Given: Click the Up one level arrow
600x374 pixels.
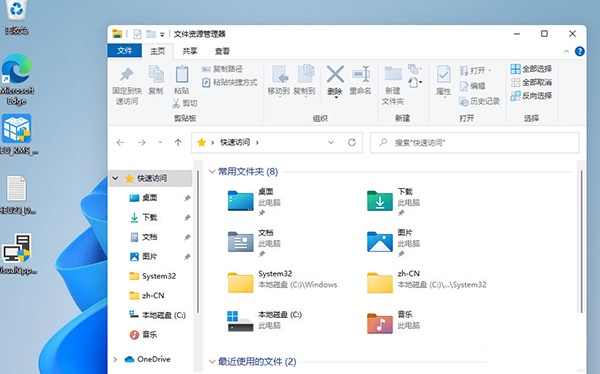Looking at the screenshot, I should [x=178, y=142].
